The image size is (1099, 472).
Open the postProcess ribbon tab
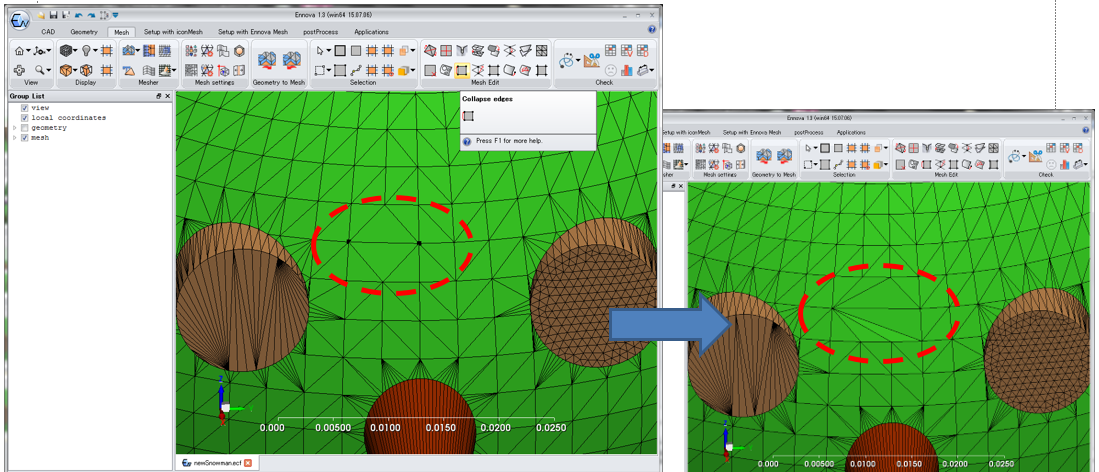(321, 32)
